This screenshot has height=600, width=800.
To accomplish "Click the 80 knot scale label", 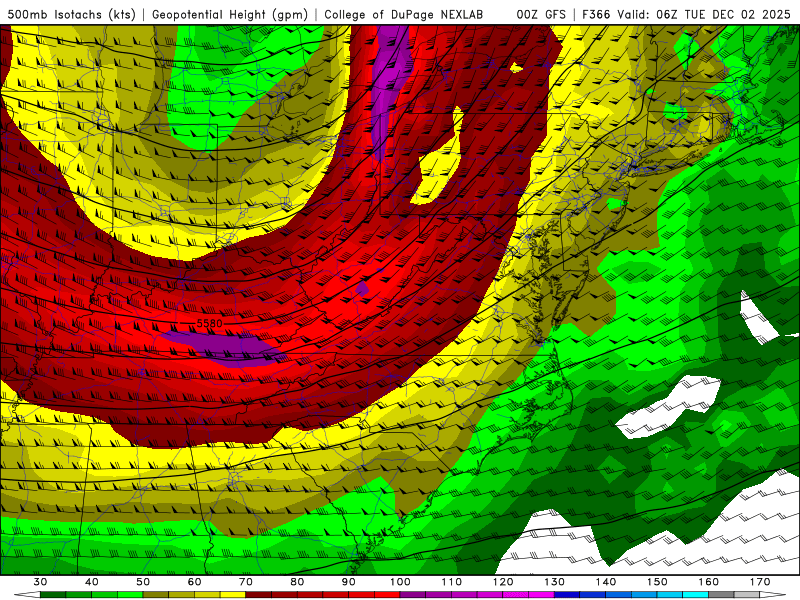I will pyautogui.click(x=297, y=582).
